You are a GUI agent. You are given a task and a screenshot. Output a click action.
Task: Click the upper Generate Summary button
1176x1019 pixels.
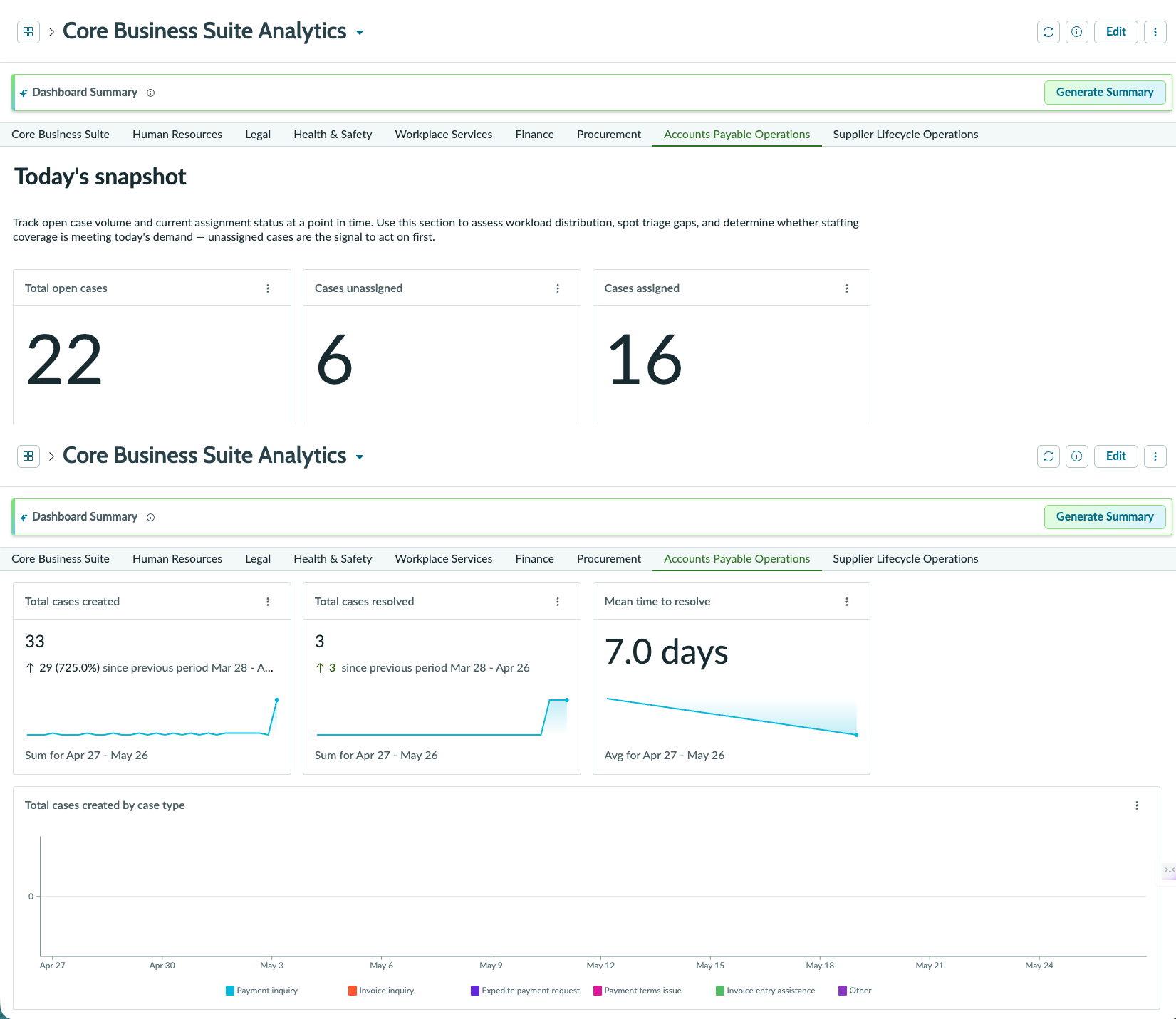coord(1105,93)
